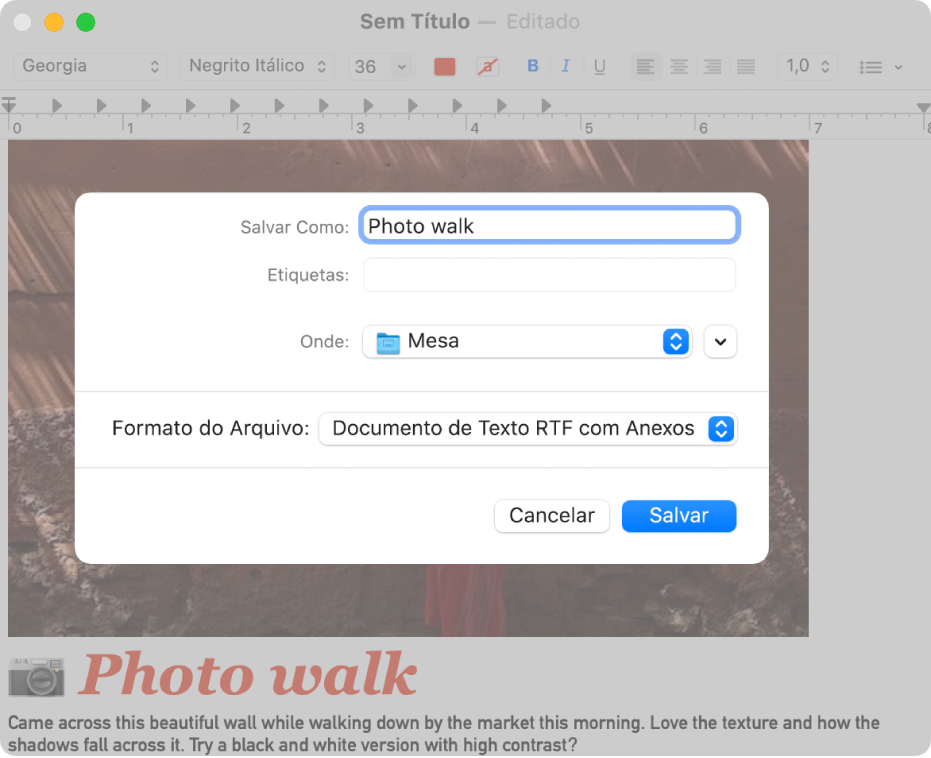This screenshot has height=758, width=931.
Task: Open the Formato do Arquivo dropdown
Action: tap(528, 429)
